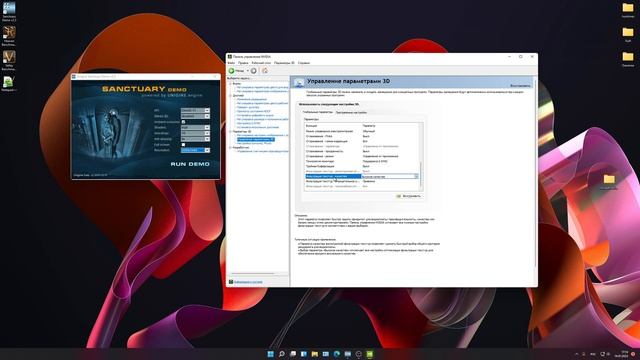Open the Файл menu
The image size is (640, 360).
[231, 63]
